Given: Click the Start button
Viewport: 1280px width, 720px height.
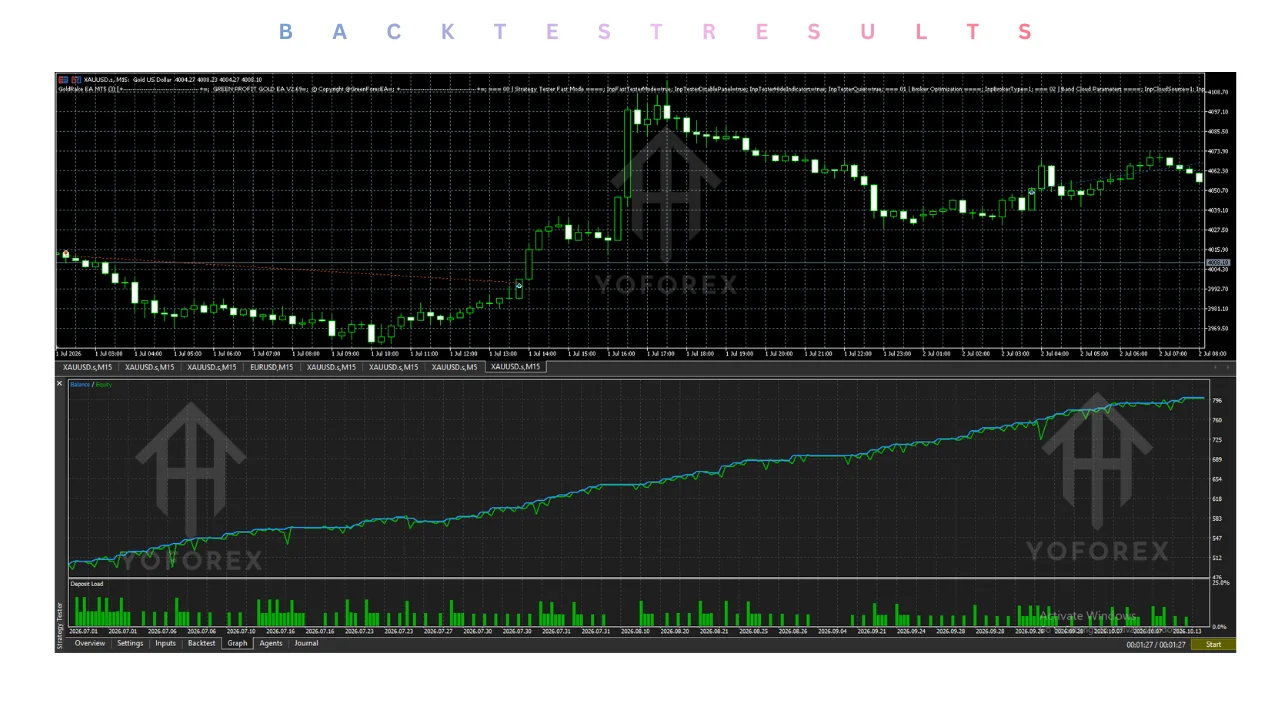Looking at the screenshot, I should 1213,645.
